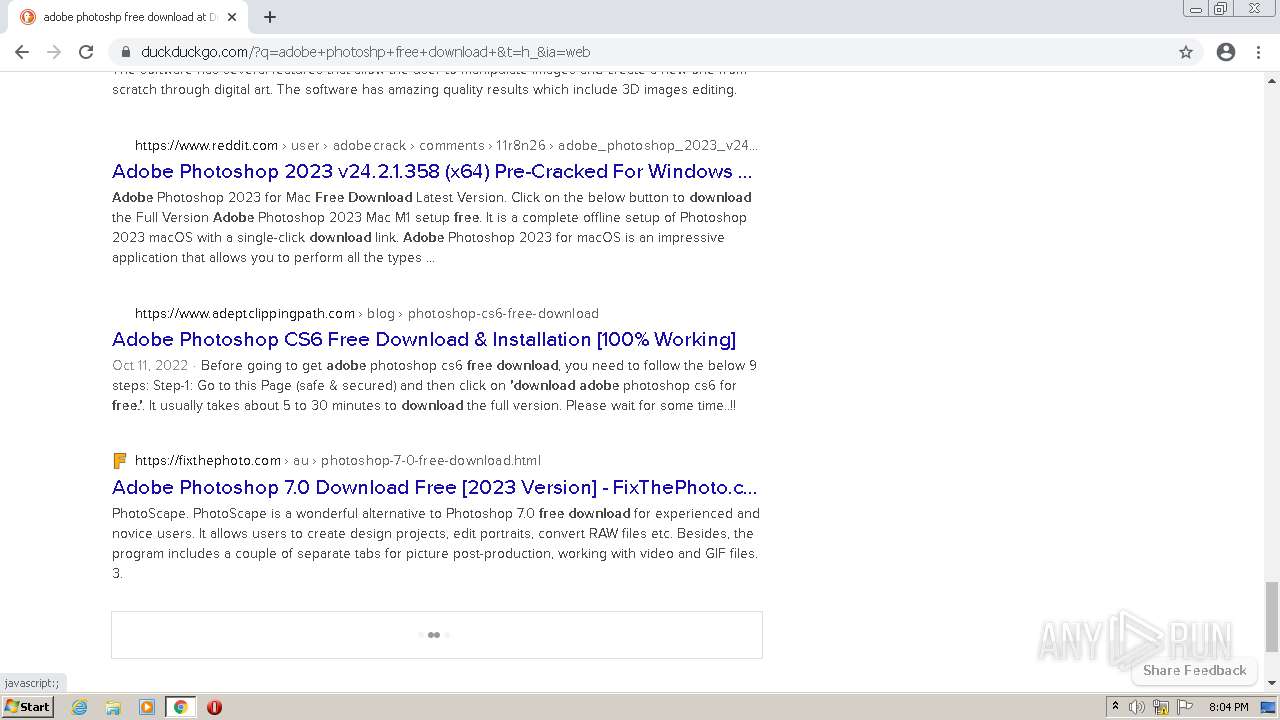Image resolution: width=1280 pixels, height=720 pixels.
Task: Click the Show desktop icon near clock
Action: pyautogui.click(x=1269, y=707)
